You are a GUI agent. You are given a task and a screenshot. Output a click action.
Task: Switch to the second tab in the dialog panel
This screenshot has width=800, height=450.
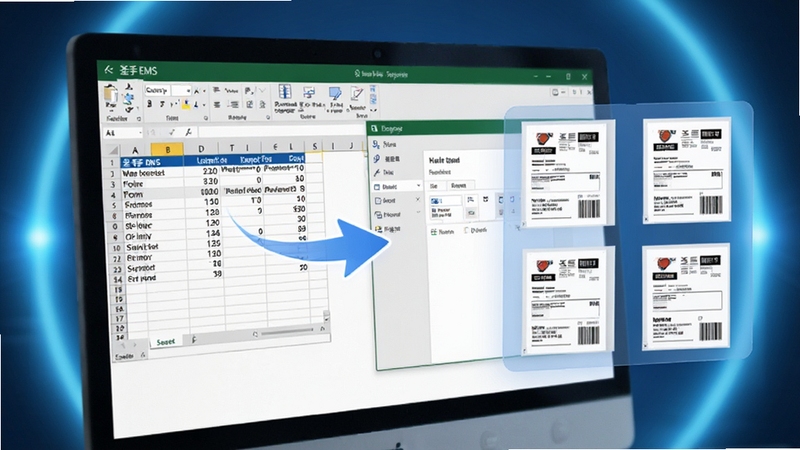(x=459, y=185)
